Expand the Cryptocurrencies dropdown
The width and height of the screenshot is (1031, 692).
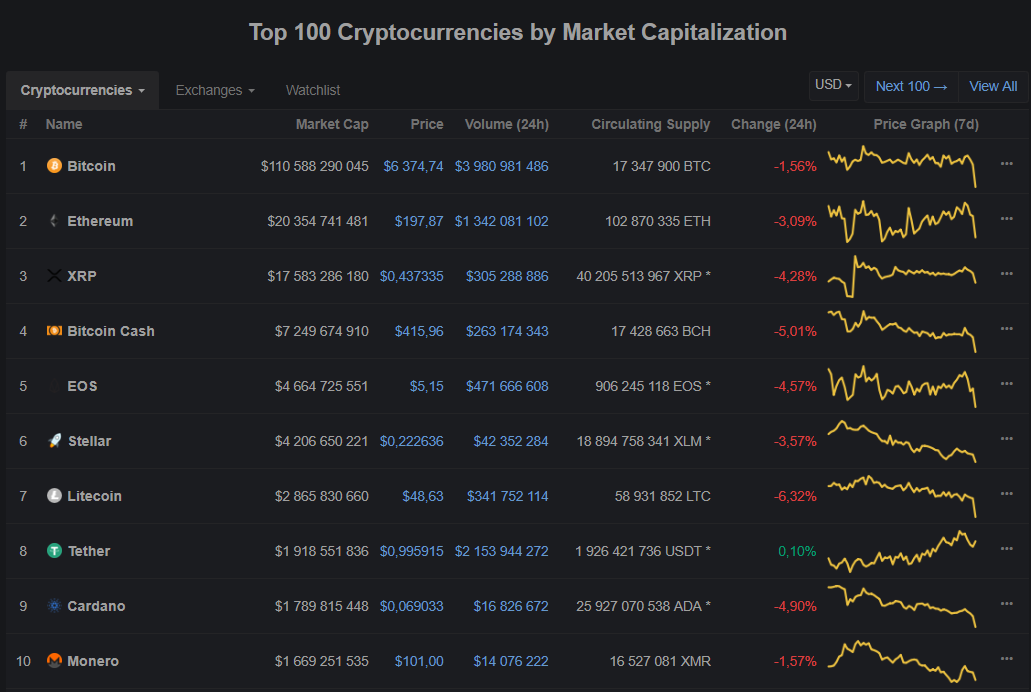pos(83,90)
